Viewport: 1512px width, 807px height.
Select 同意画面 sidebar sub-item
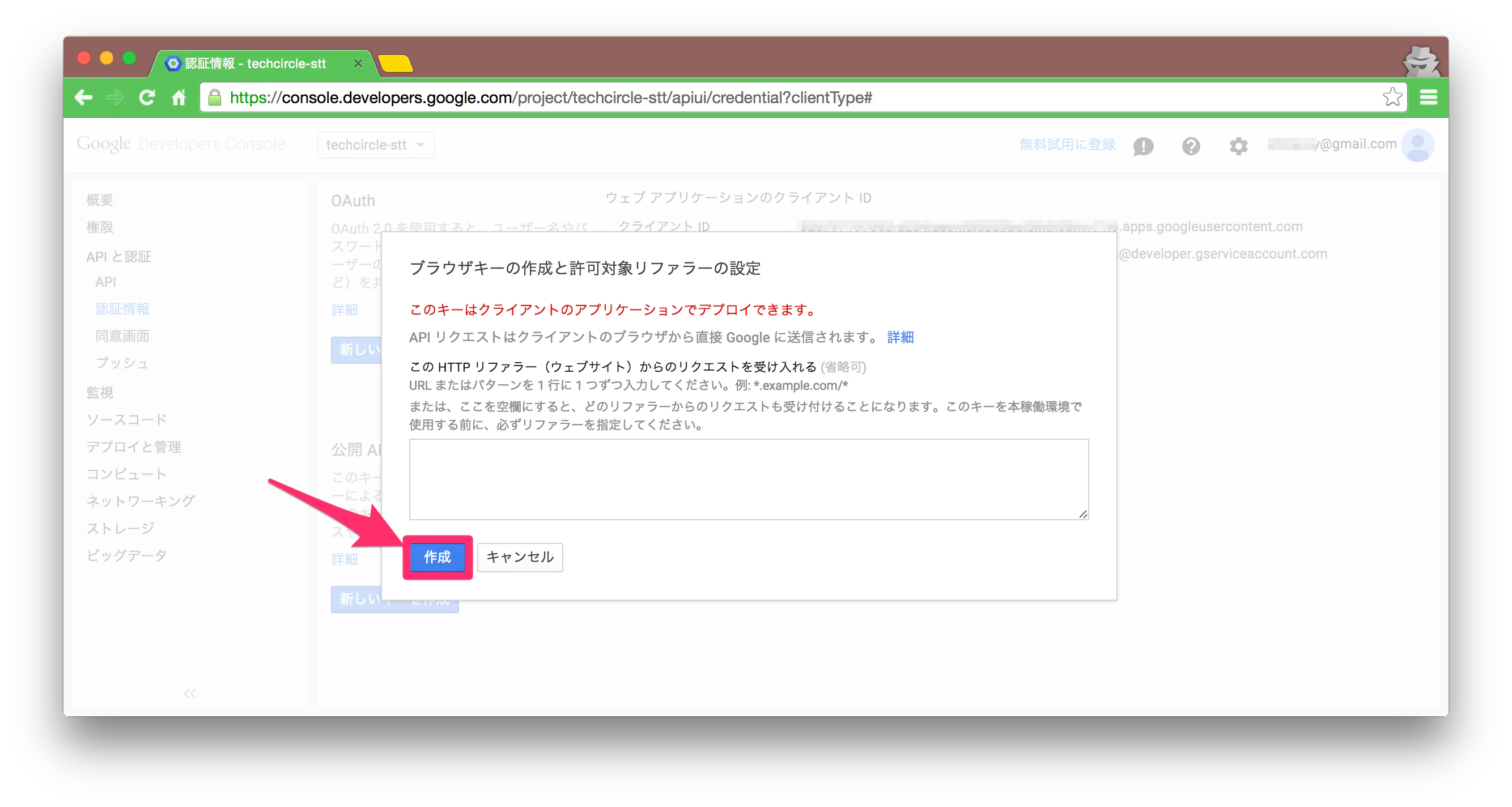122,336
